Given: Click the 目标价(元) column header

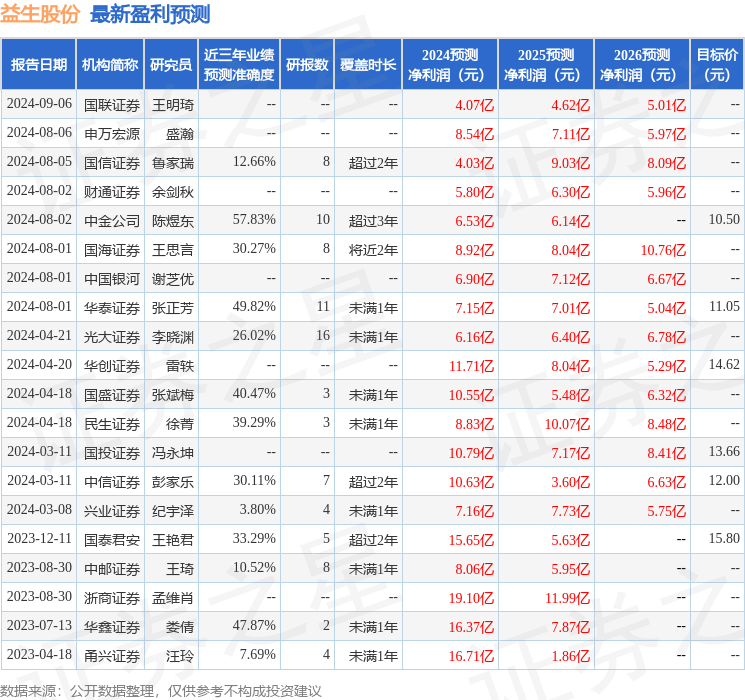Looking at the screenshot, I should click(x=717, y=64).
